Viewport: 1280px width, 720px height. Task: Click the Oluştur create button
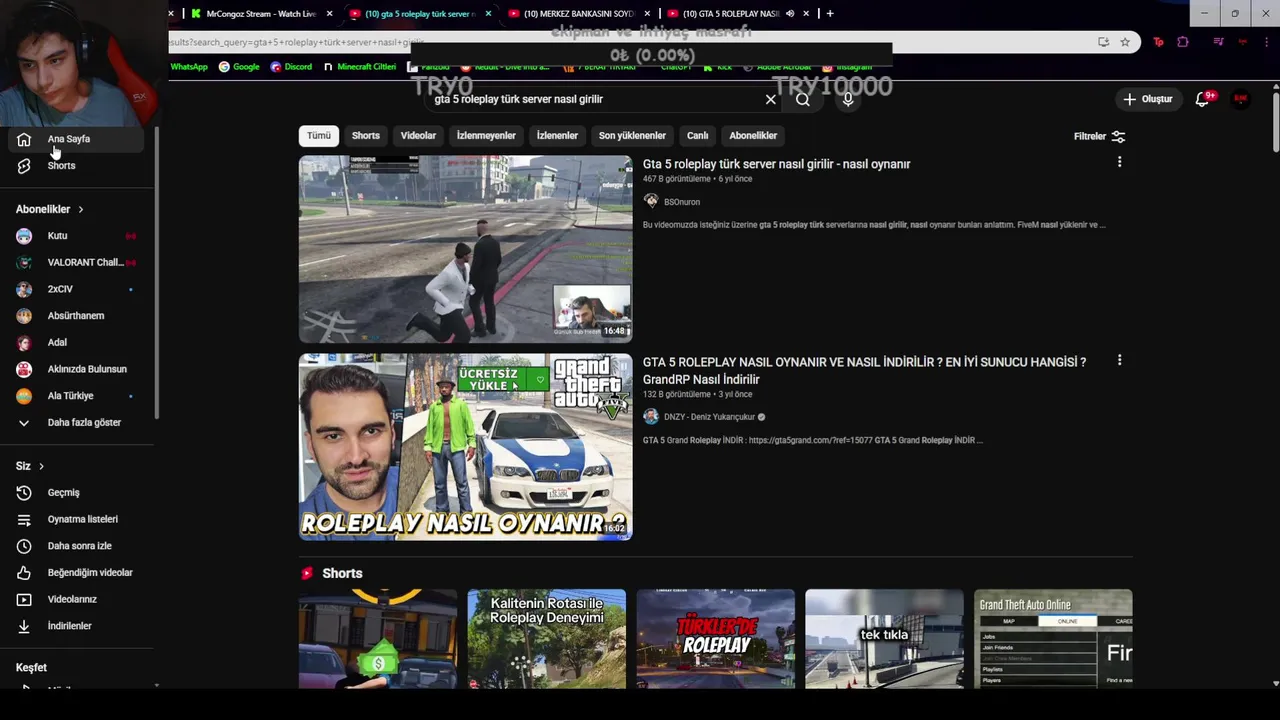coord(1148,99)
